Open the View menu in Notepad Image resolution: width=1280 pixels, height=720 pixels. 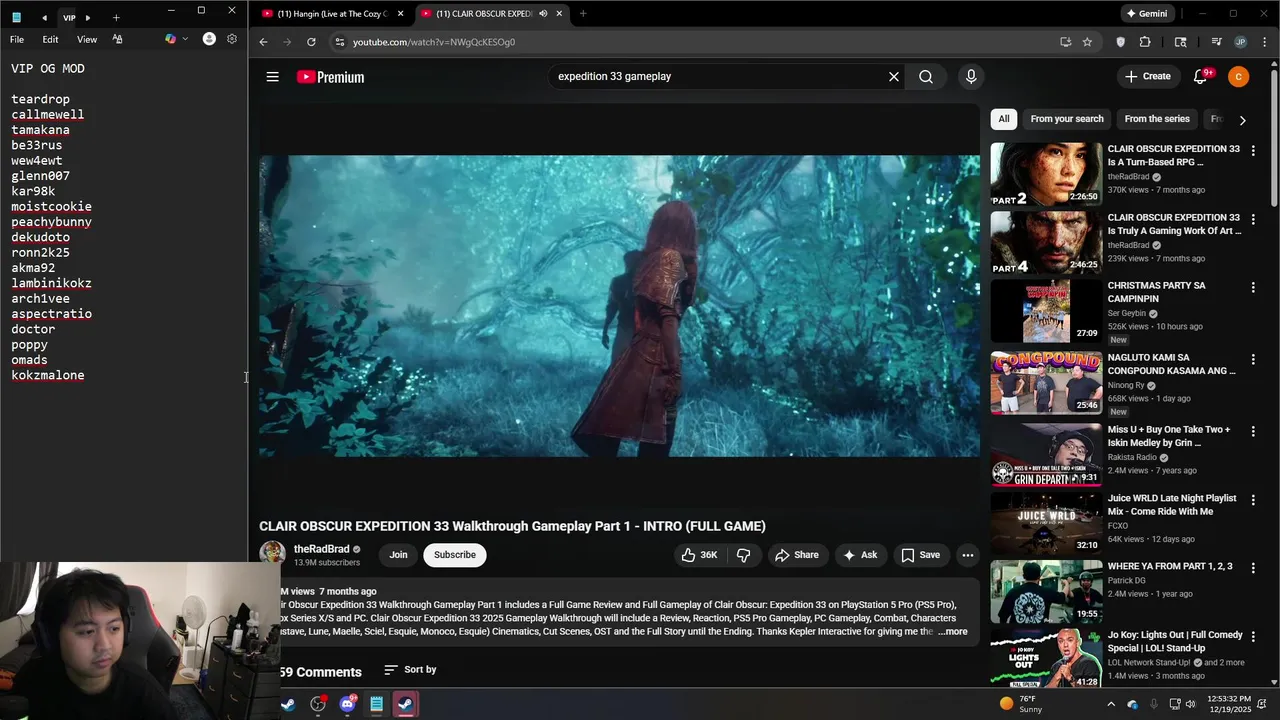(87, 39)
